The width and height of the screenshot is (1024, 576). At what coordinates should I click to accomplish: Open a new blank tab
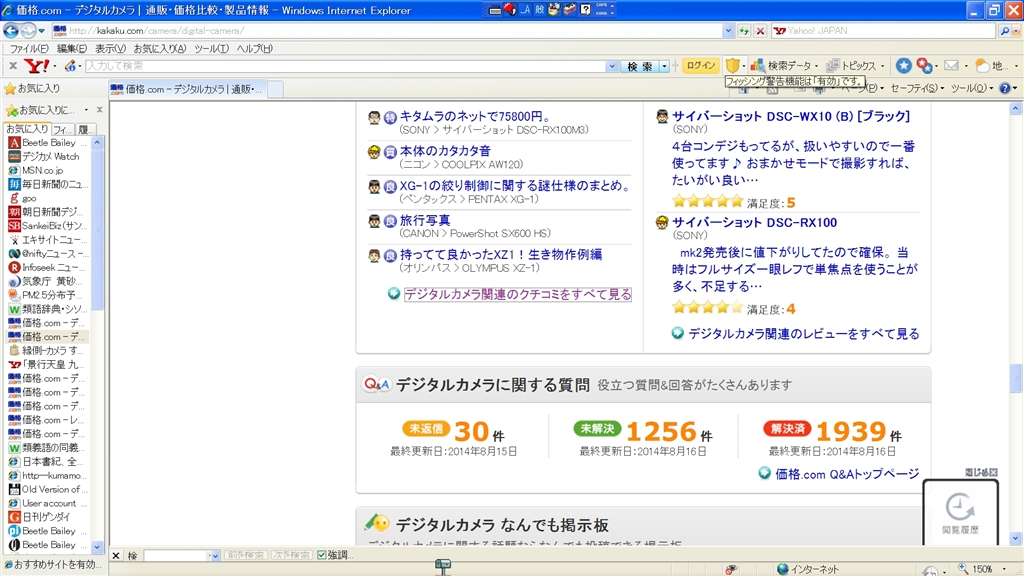pyautogui.click(x=276, y=89)
